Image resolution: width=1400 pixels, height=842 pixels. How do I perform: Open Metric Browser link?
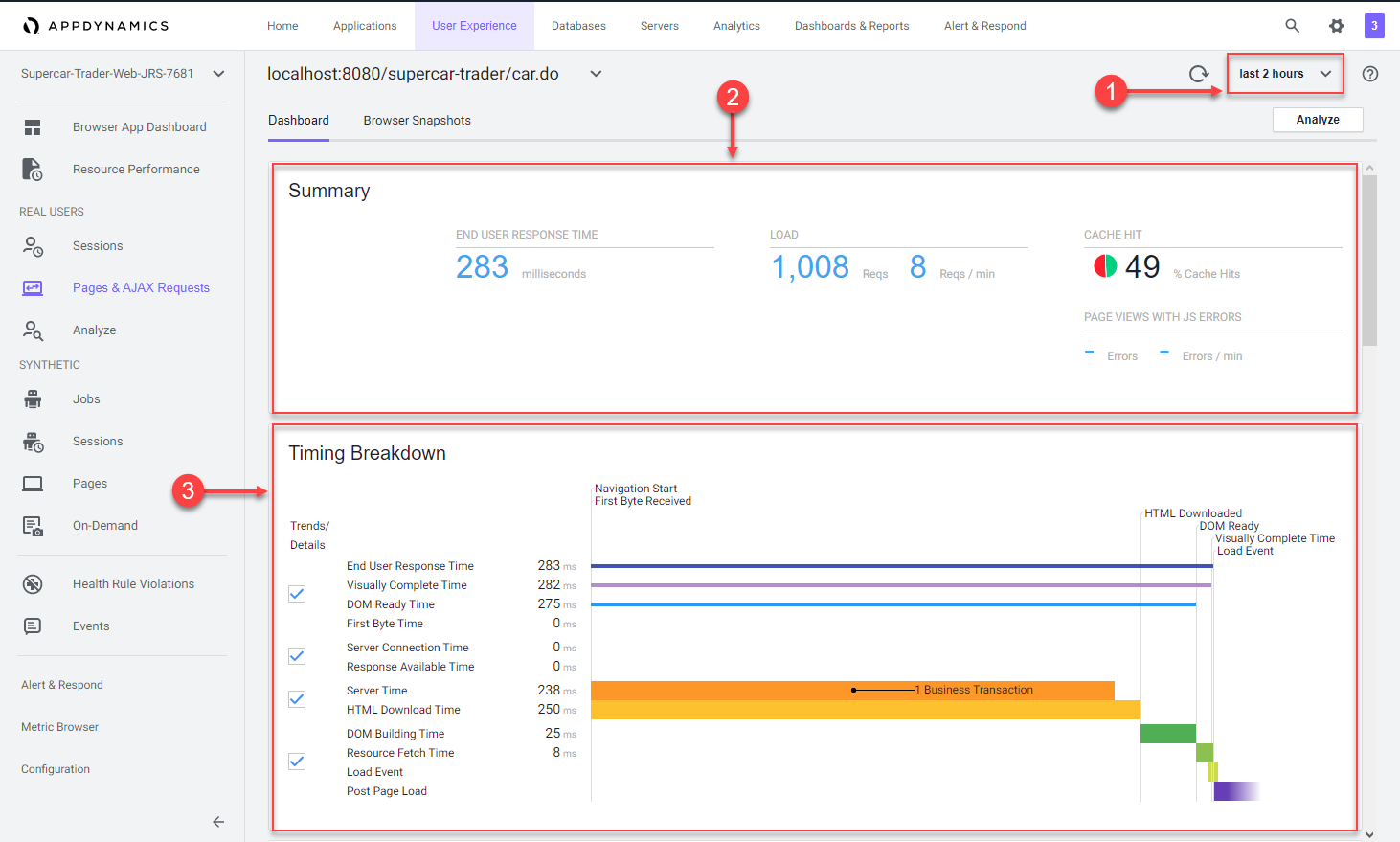(59, 727)
